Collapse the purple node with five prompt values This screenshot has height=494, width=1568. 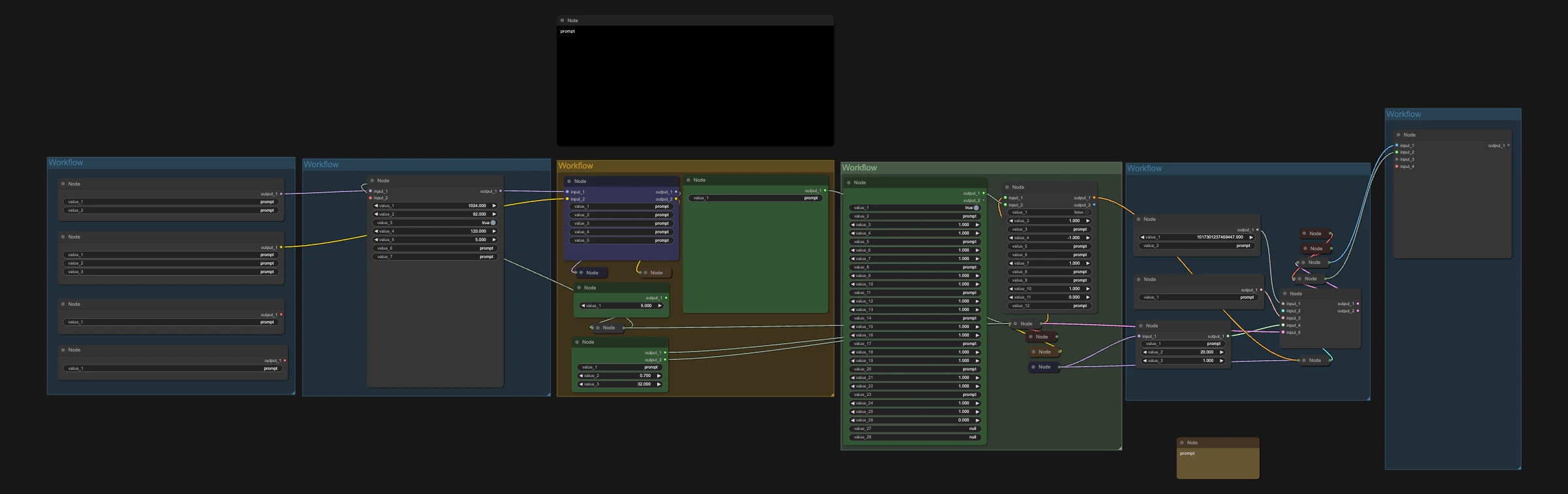(x=569, y=181)
